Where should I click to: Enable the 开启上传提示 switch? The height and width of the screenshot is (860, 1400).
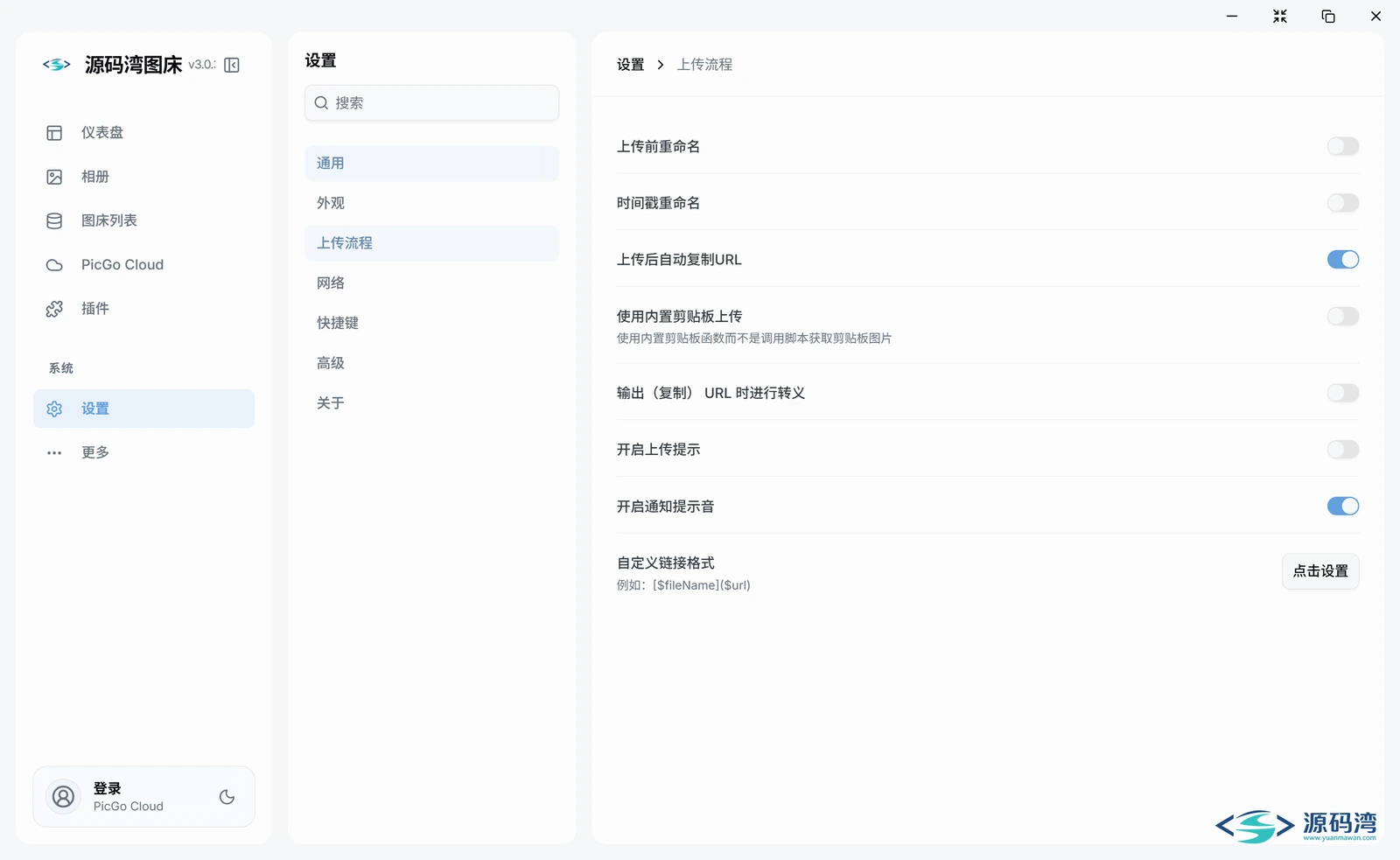[x=1343, y=450]
